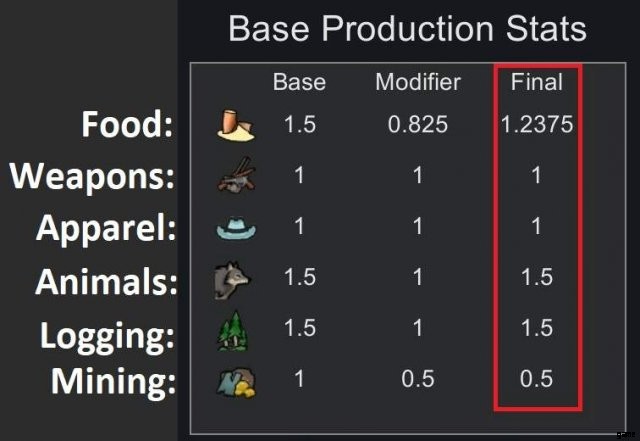The width and height of the screenshot is (640, 441).
Task: Select the Food final value 1.2375
Action: (x=537, y=125)
